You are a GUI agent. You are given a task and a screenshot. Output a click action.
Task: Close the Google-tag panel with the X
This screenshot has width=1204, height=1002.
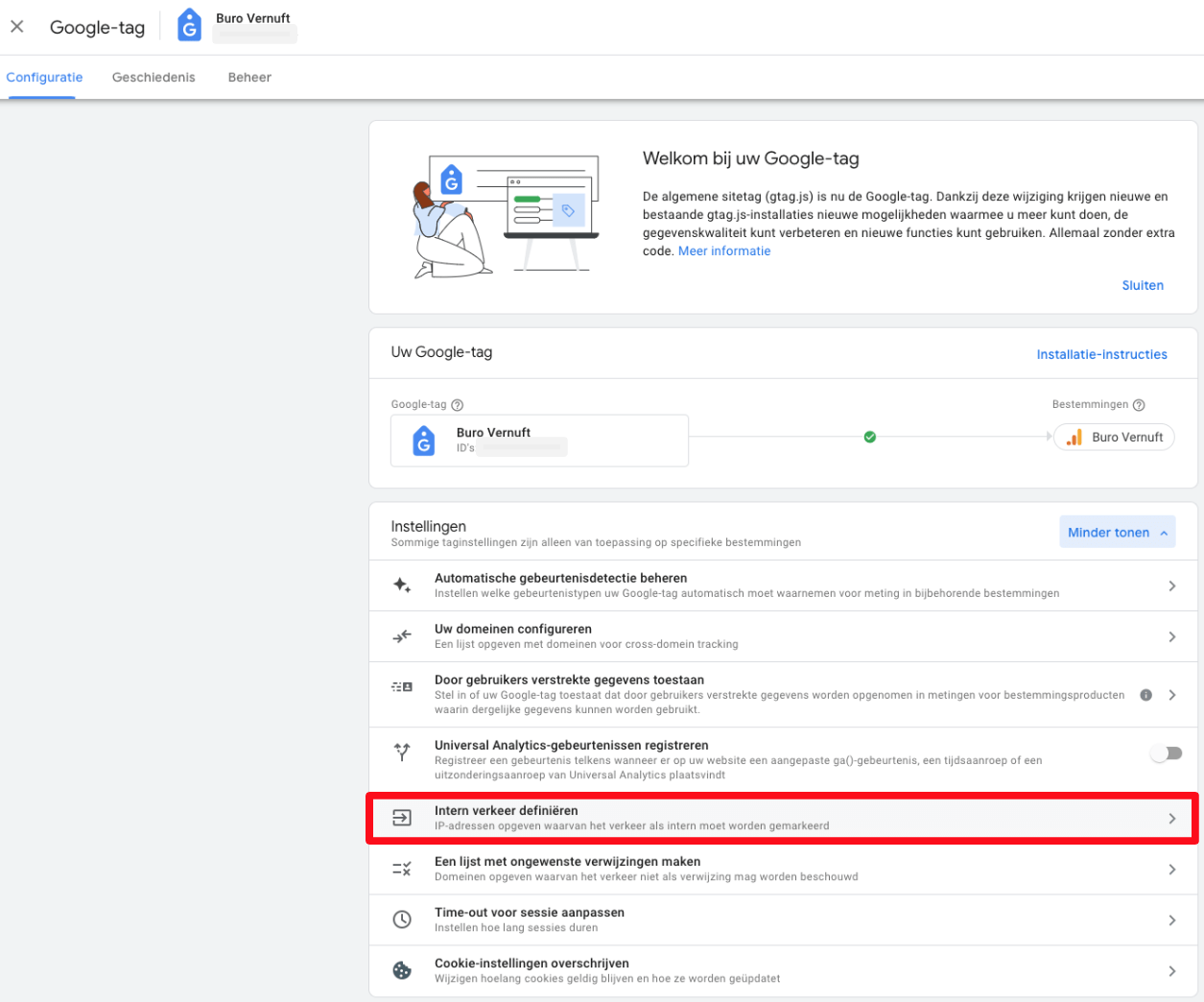point(17,27)
